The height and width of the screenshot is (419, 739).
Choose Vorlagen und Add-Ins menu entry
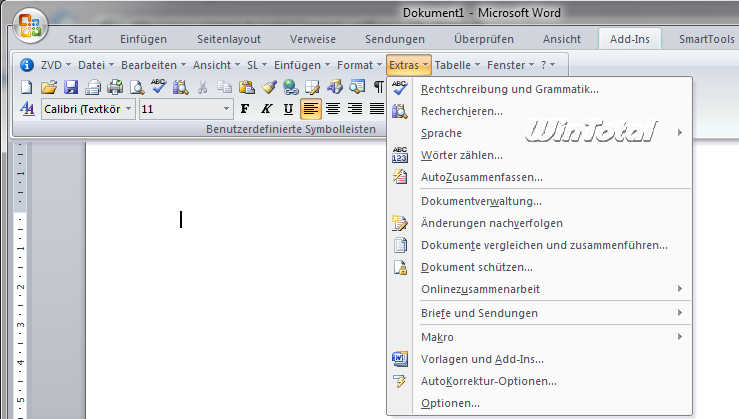click(x=539, y=359)
